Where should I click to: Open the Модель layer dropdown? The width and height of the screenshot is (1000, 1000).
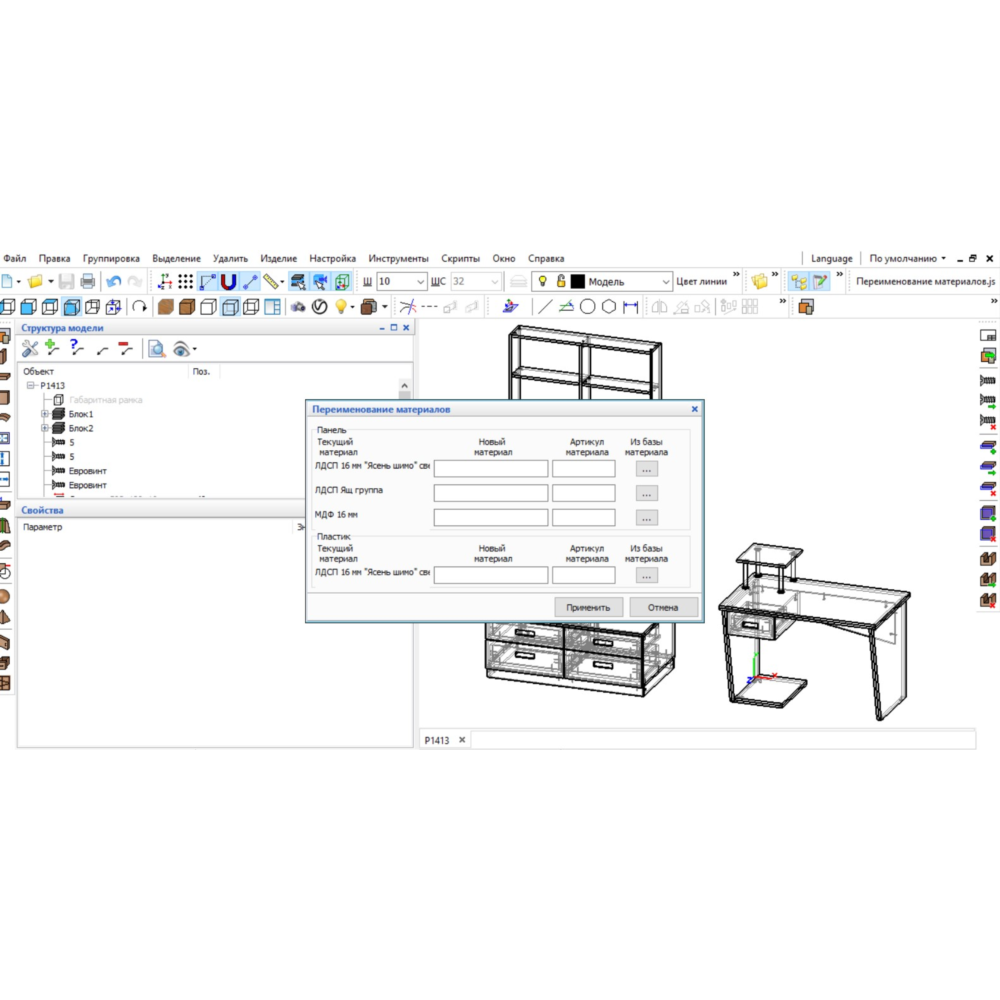(666, 282)
